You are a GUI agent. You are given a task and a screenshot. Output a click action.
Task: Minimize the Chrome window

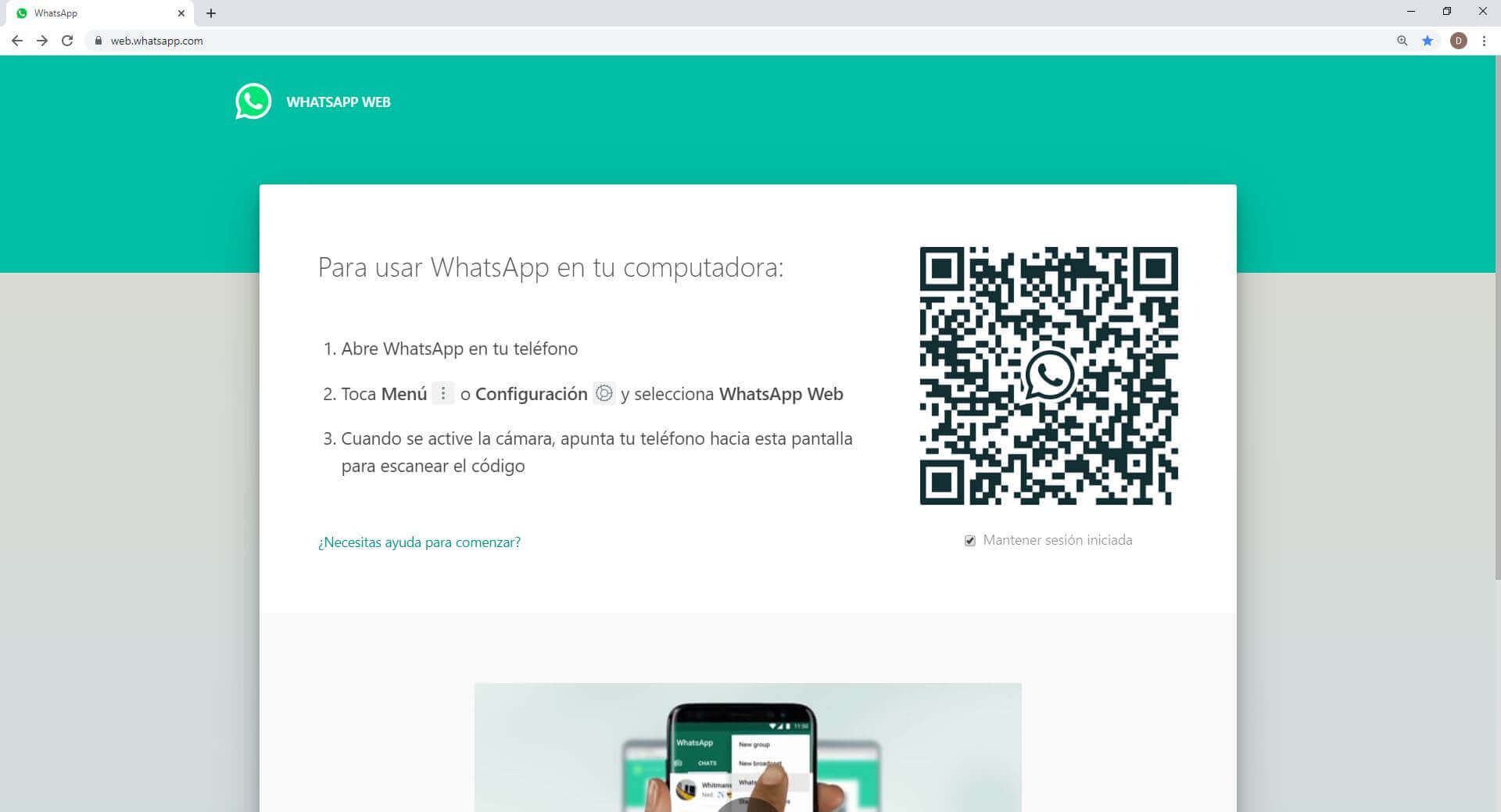click(1411, 12)
